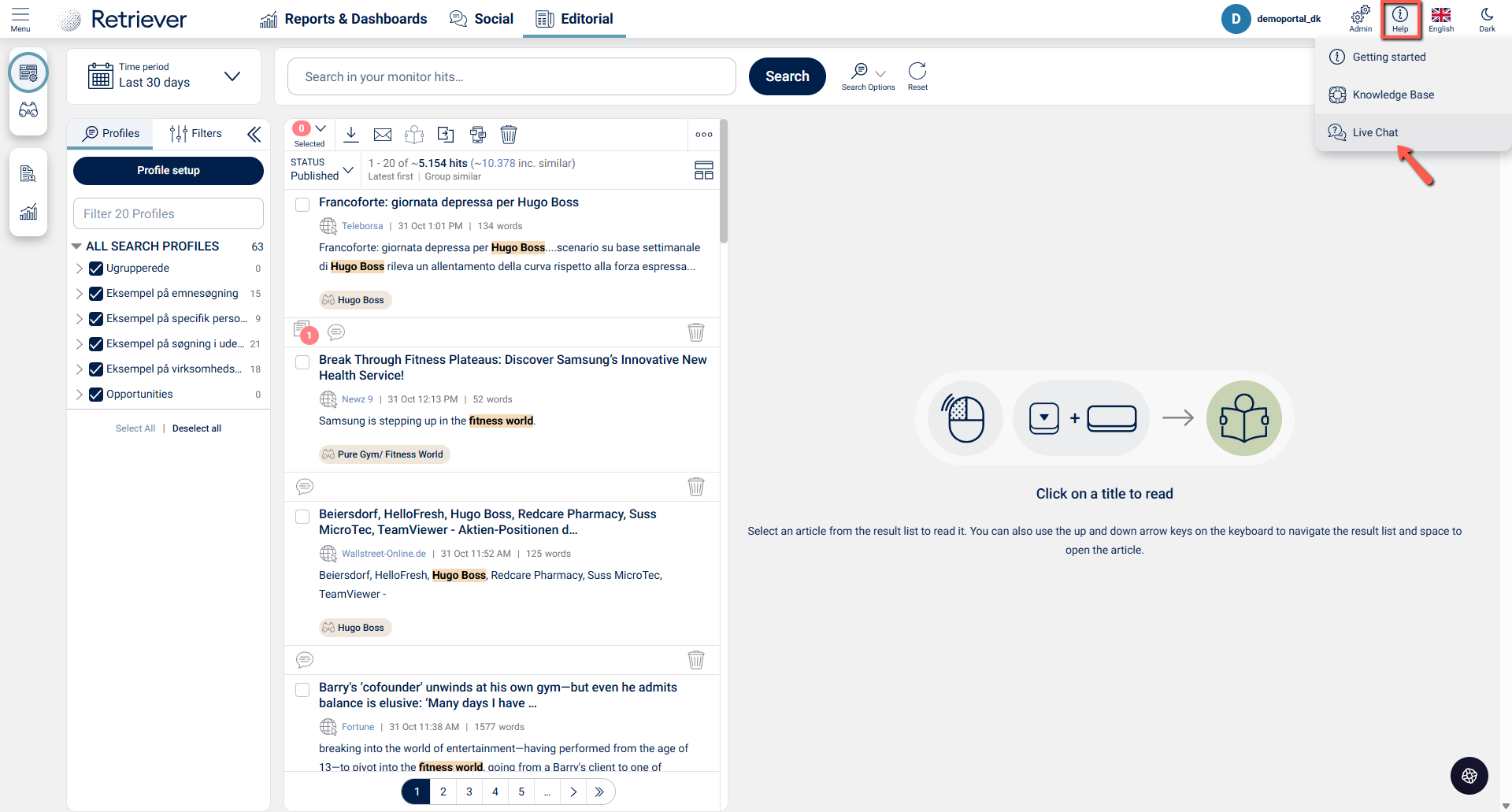Screen dimensions: 1512x812
Task: Switch to Dark mode moon icon
Action: (x=1487, y=19)
